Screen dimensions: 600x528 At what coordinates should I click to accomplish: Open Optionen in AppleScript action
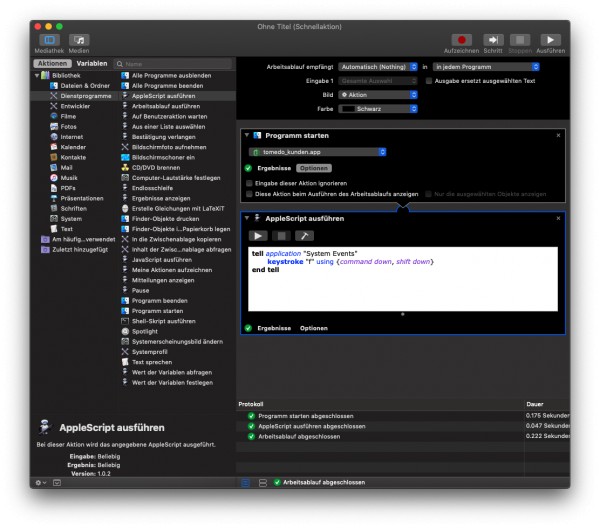[314, 328]
